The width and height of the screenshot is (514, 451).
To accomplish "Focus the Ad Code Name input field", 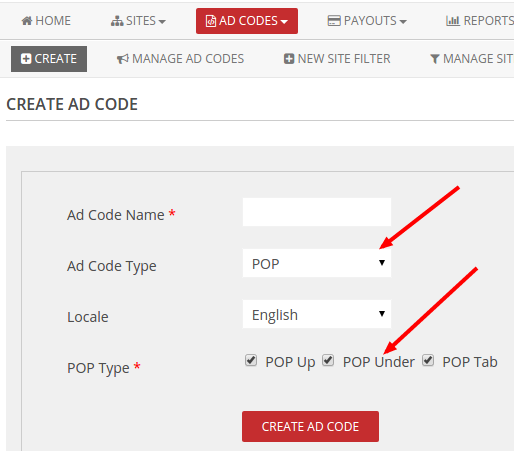I will pyautogui.click(x=317, y=212).
